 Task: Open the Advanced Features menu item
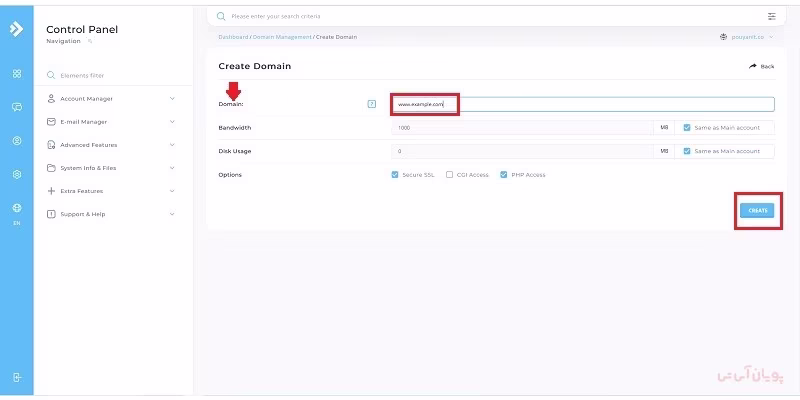[110, 145]
